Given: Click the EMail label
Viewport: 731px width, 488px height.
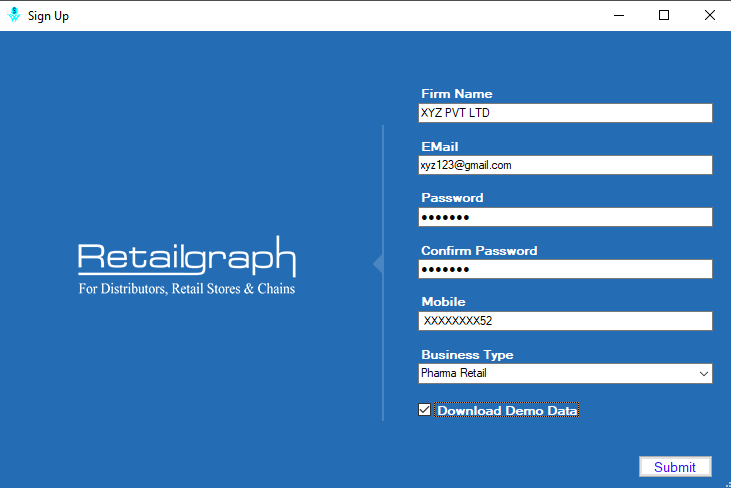Looking at the screenshot, I should coord(440,147).
